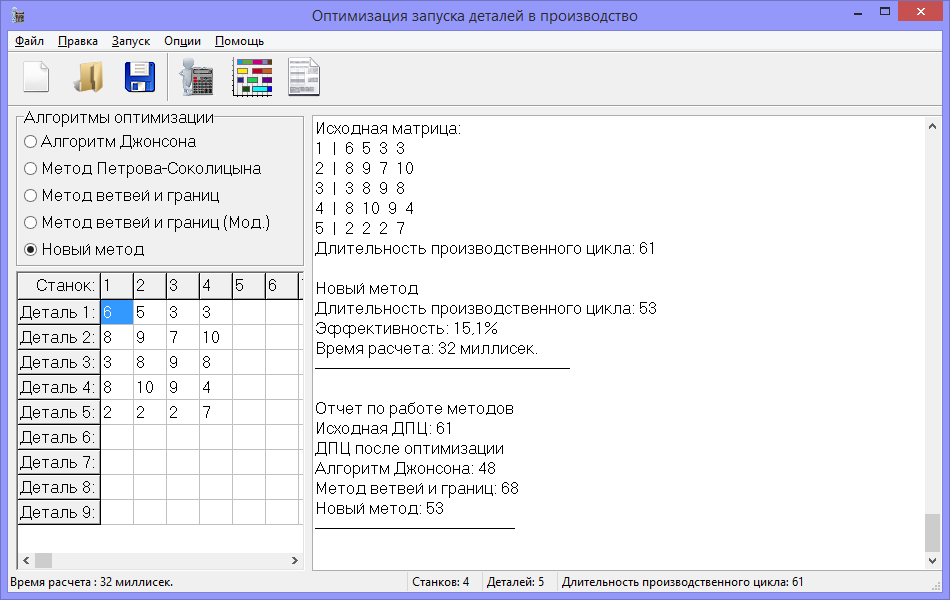This screenshot has width=950, height=600.
Task: Enable the Метод ветвей и границ method
Action: 31,195
